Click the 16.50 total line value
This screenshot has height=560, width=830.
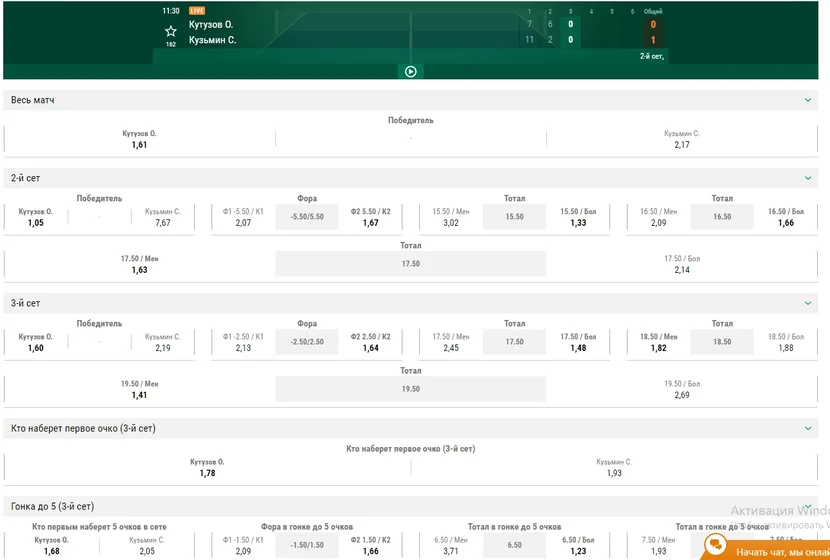point(722,217)
